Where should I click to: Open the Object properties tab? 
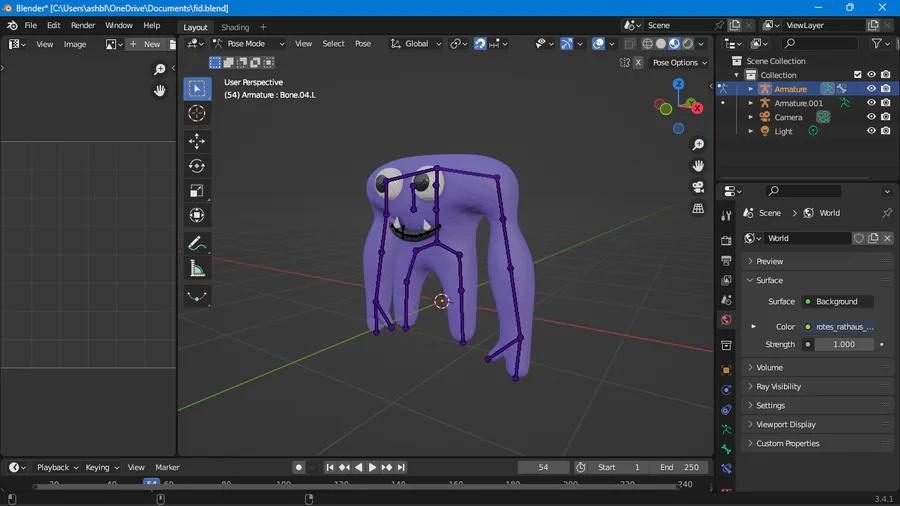click(x=726, y=370)
